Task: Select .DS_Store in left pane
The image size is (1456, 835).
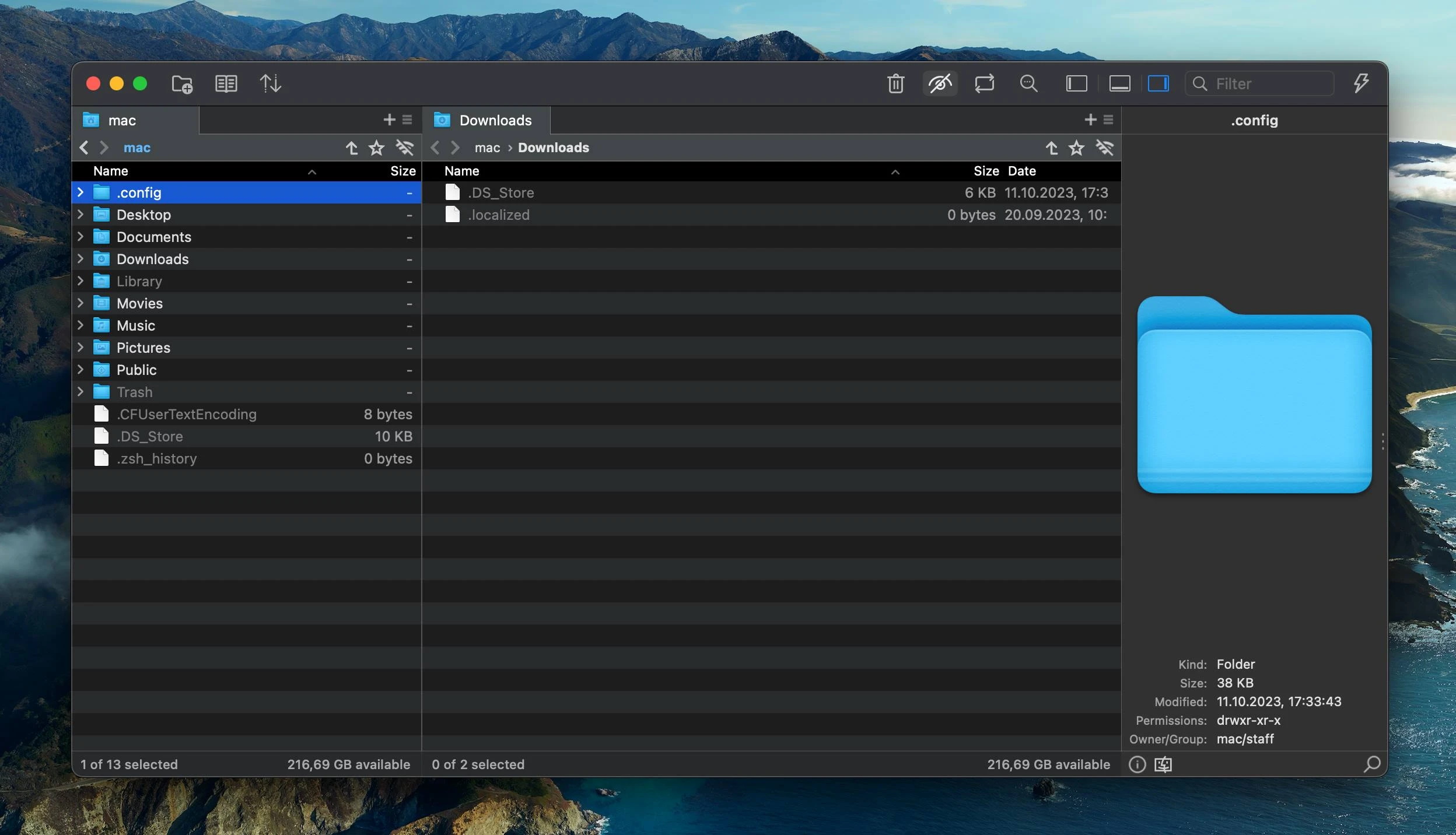Action: point(246,436)
